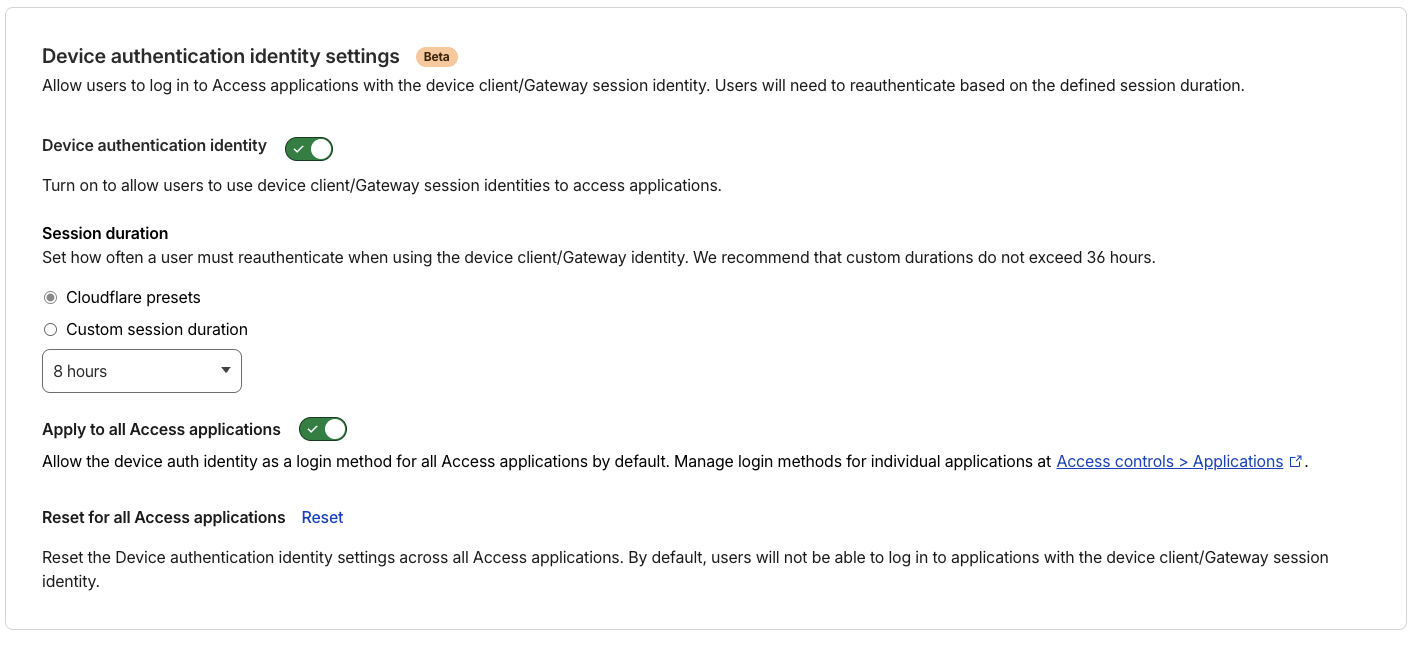This screenshot has height=652, width=1417.
Task: Click the Apply to all Access applications label
Action: pyautogui.click(x=161, y=429)
